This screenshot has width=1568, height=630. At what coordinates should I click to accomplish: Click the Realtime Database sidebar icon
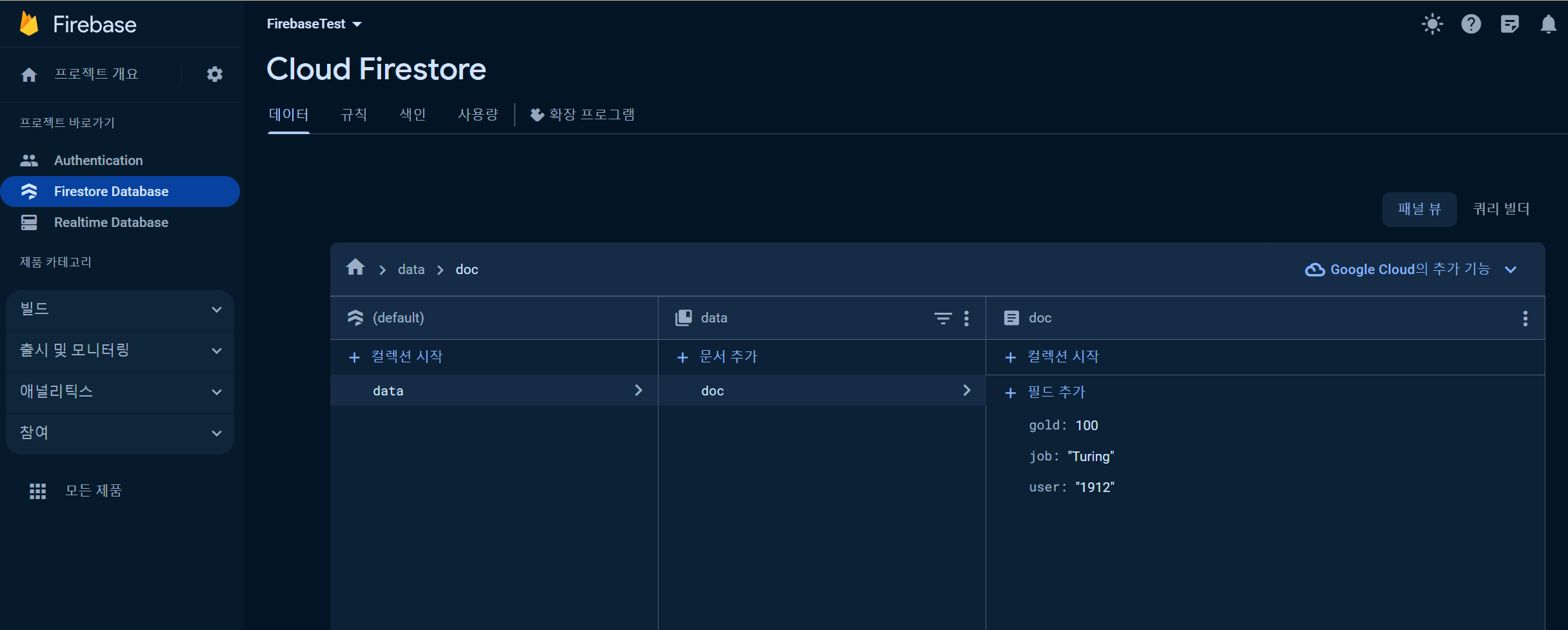point(29,222)
